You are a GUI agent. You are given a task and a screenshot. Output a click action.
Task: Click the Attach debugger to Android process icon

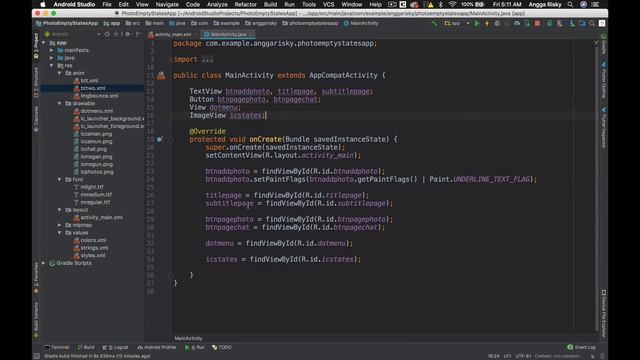[527, 24]
